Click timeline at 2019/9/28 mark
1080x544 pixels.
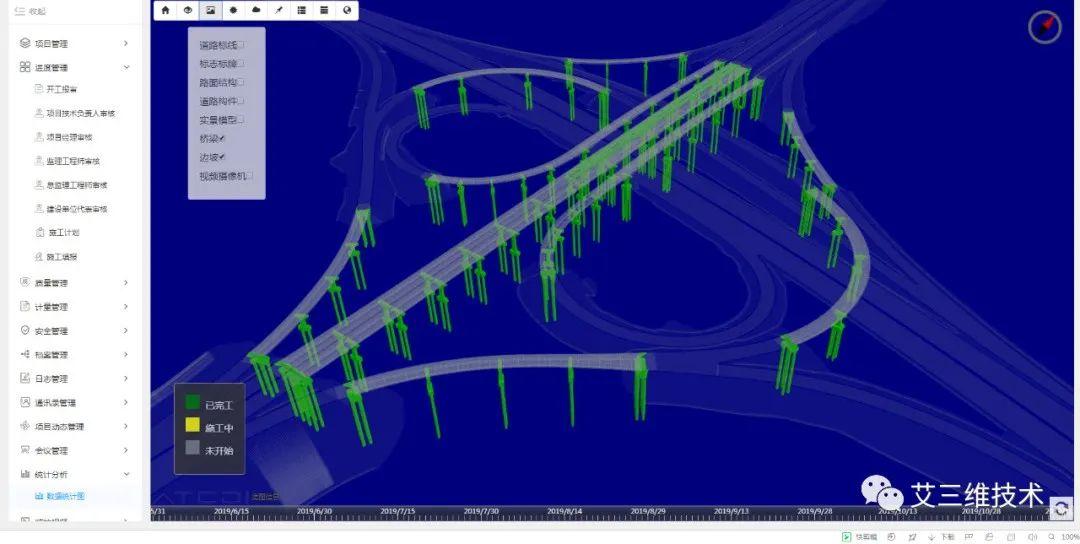[815, 512]
